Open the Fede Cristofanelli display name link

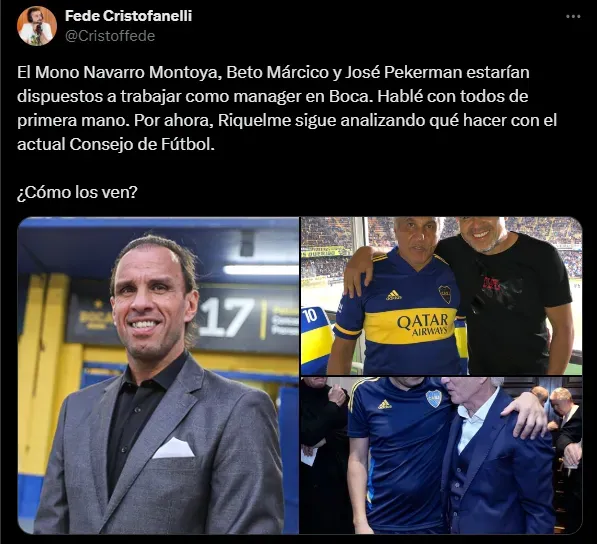[128, 16]
